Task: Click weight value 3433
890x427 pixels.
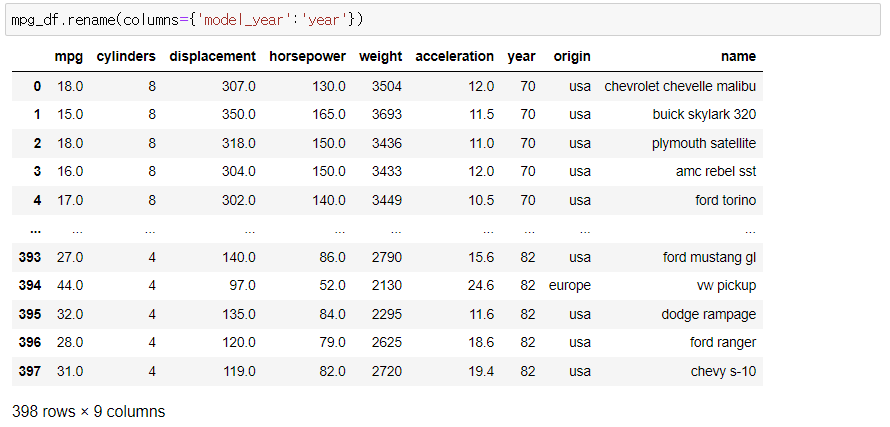Action: (x=387, y=171)
